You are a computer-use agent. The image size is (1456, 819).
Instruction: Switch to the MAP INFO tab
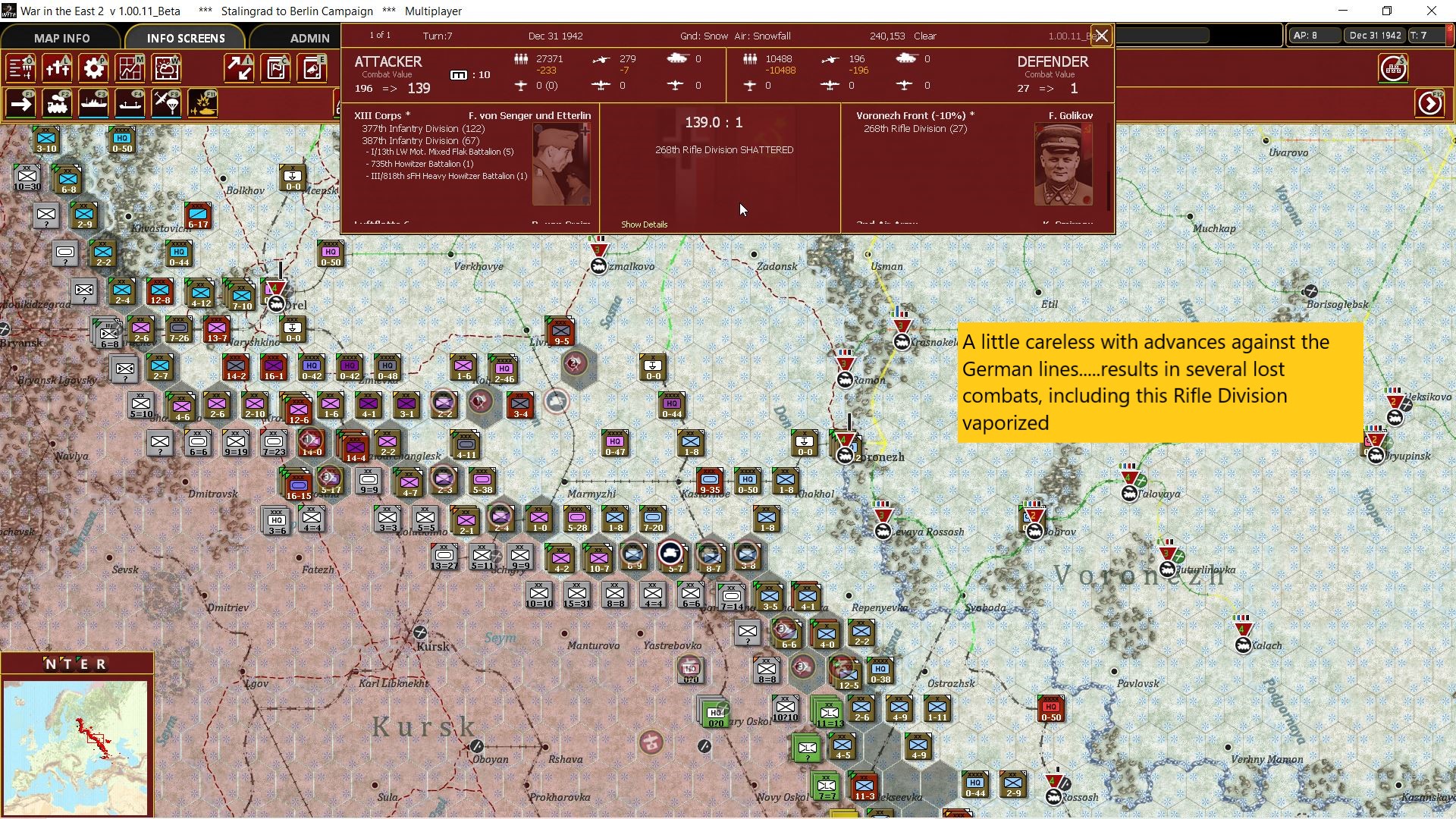[61, 37]
